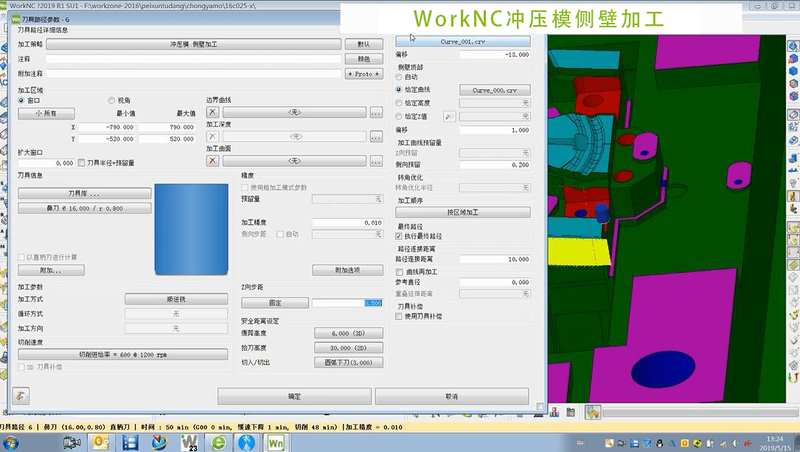The height and width of the screenshot is (452, 800).
Task: Browse with the ... button for 边界曲线
Action: [377, 112]
